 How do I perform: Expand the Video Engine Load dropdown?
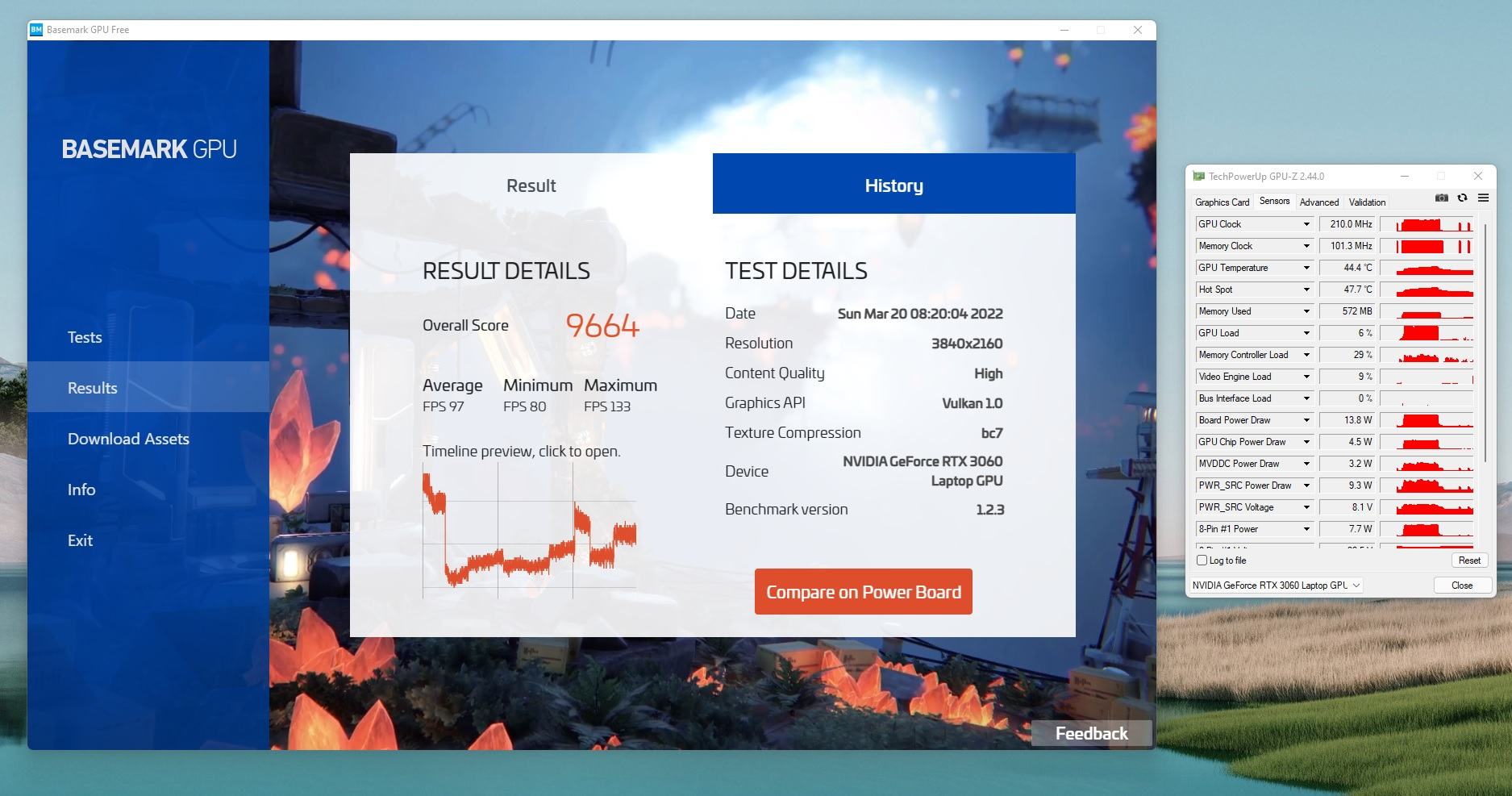(x=1306, y=377)
